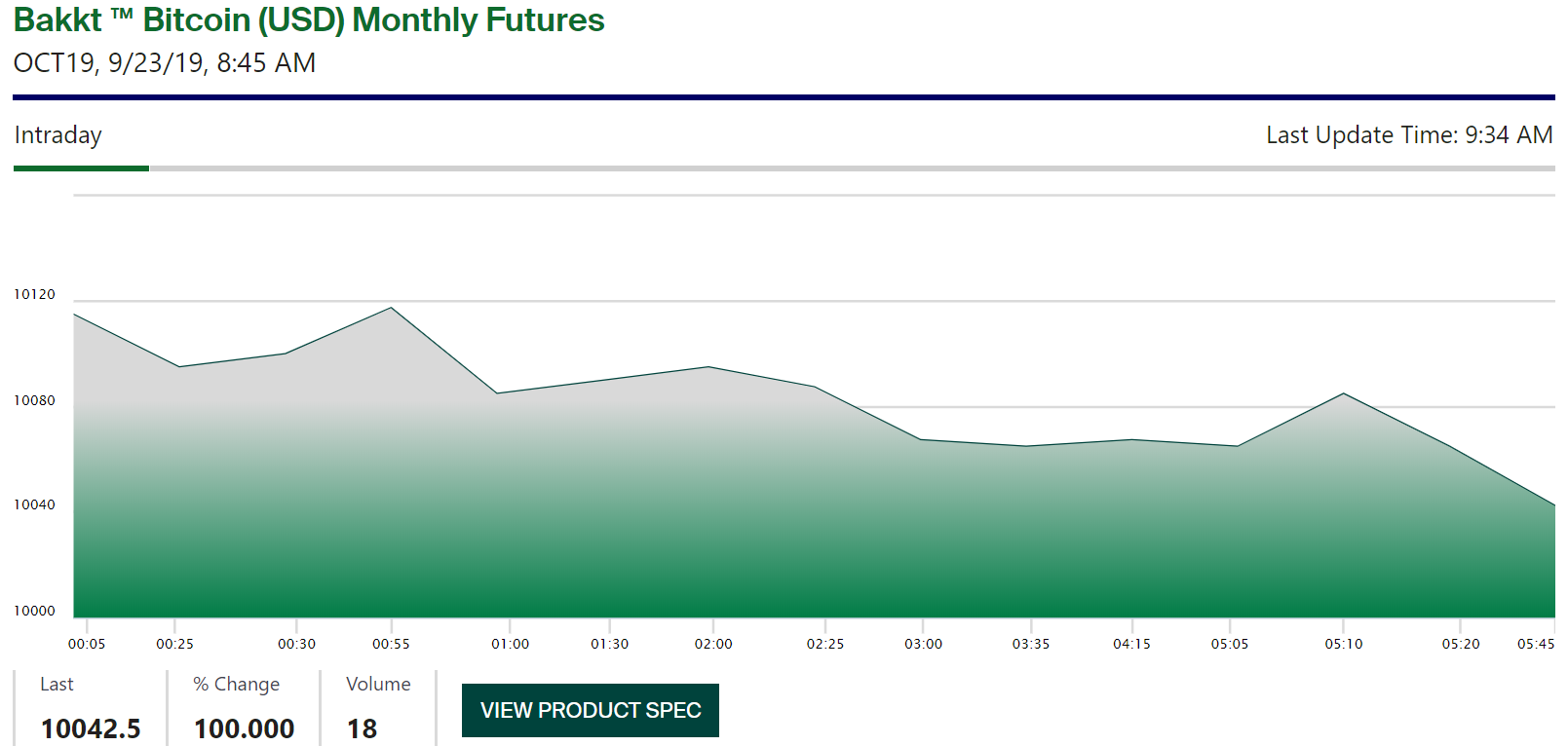The height and width of the screenshot is (746, 1568).
Task: Click the Last price value 10042.5
Action: 91,728
